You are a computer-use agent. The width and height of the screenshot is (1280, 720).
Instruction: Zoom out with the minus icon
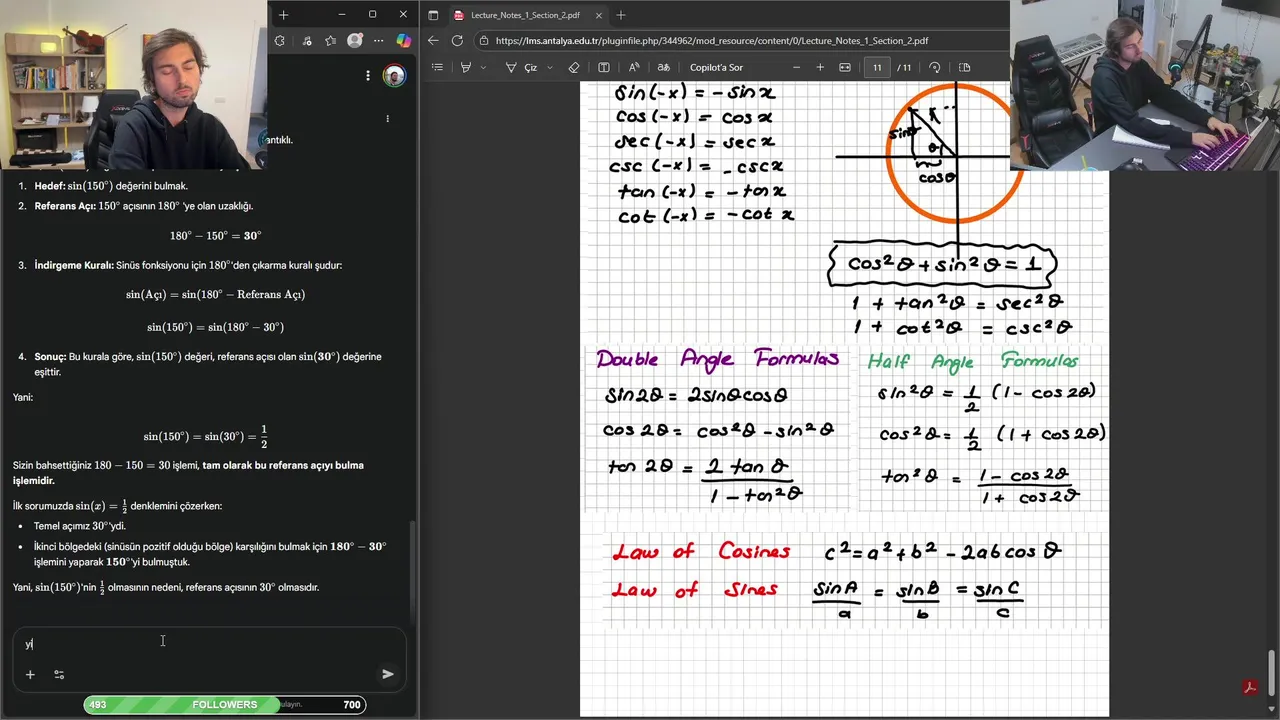click(x=797, y=67)
